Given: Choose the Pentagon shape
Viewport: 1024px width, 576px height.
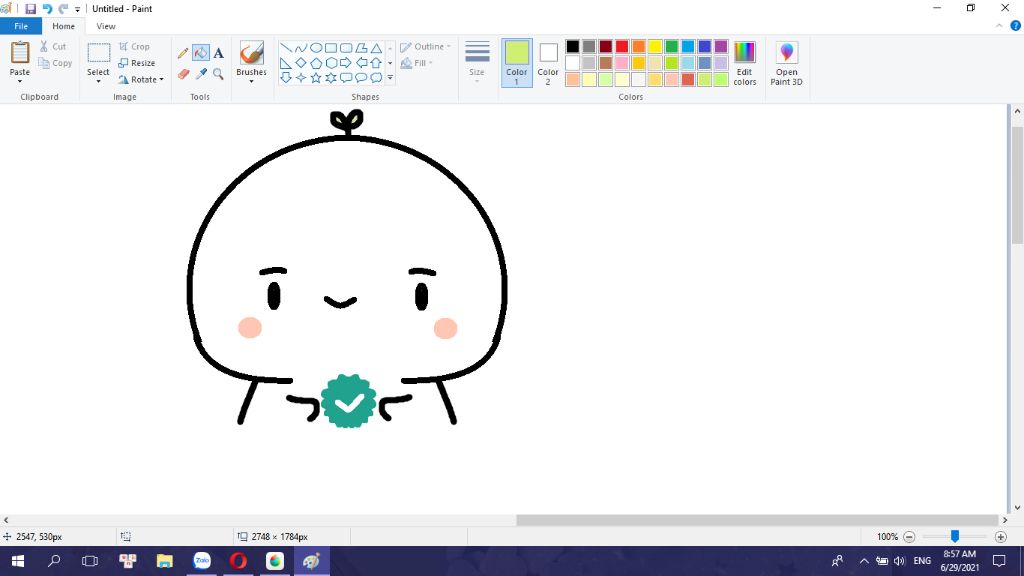Looking at the screenshot, I should pos(316,63).
